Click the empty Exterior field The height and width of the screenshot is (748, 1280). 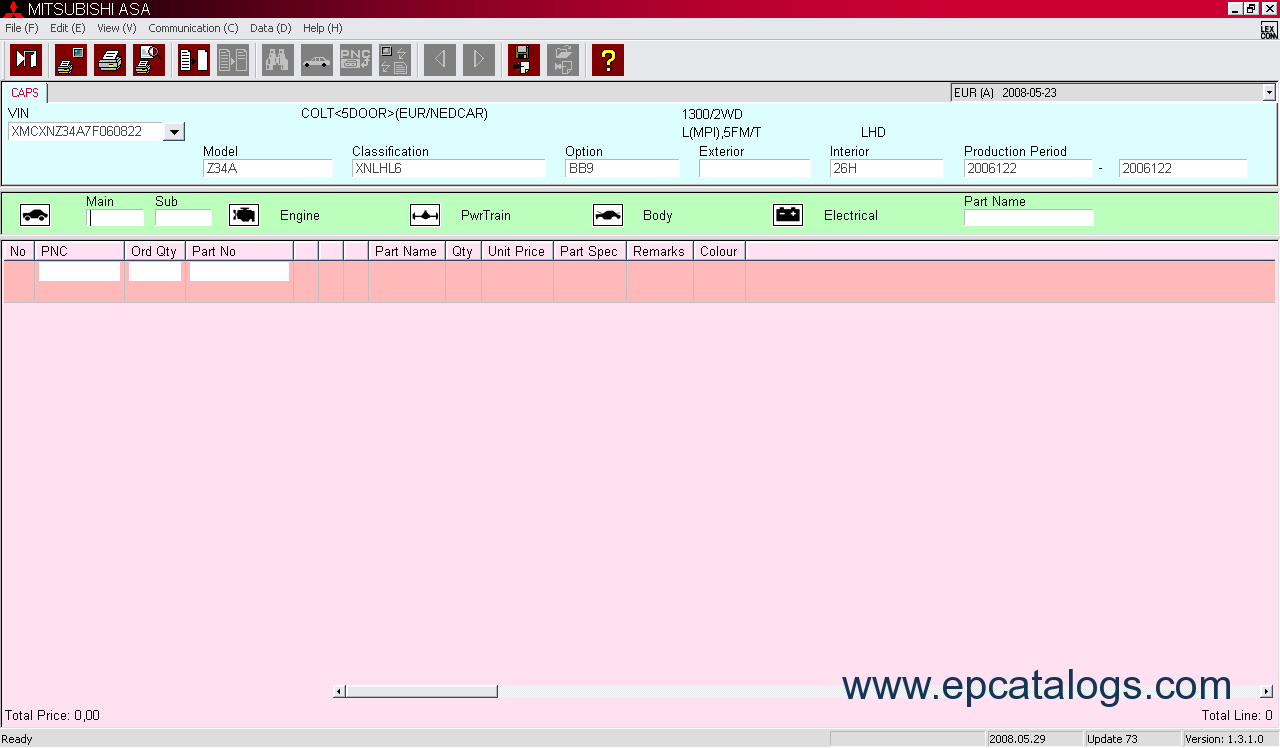755,169
